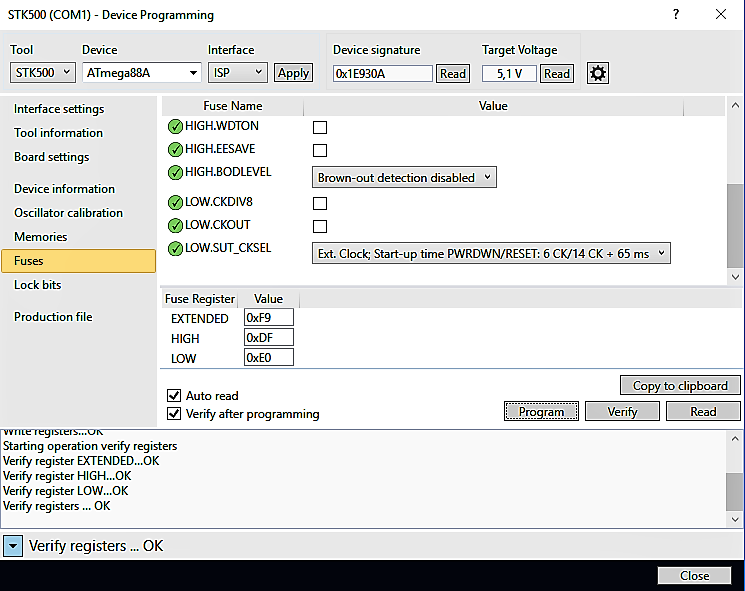Collapse status log with blue arrow icon

(x=13, y=546)
